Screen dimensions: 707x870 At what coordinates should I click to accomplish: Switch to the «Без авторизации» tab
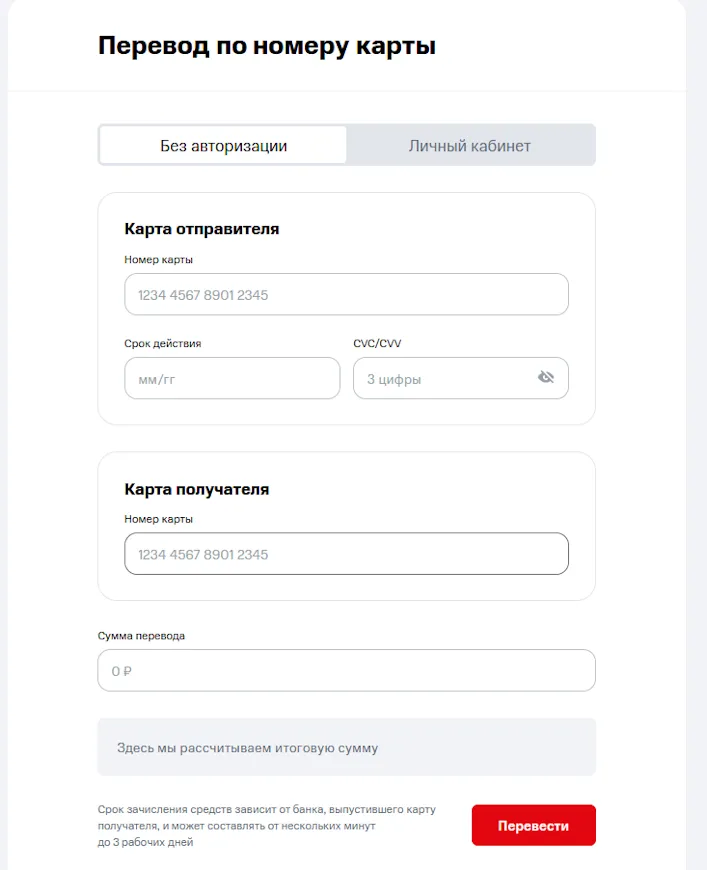(x=223, y=145)
